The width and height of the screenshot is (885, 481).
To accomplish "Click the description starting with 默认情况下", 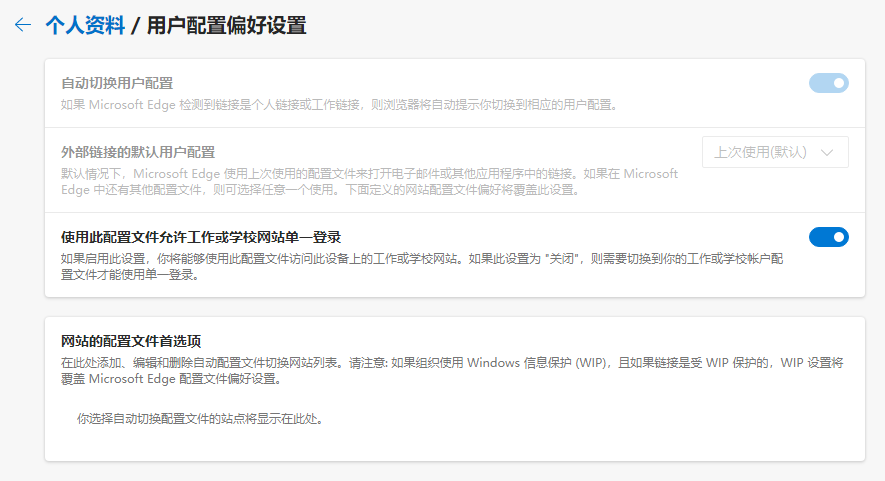I will pos(370,181).
